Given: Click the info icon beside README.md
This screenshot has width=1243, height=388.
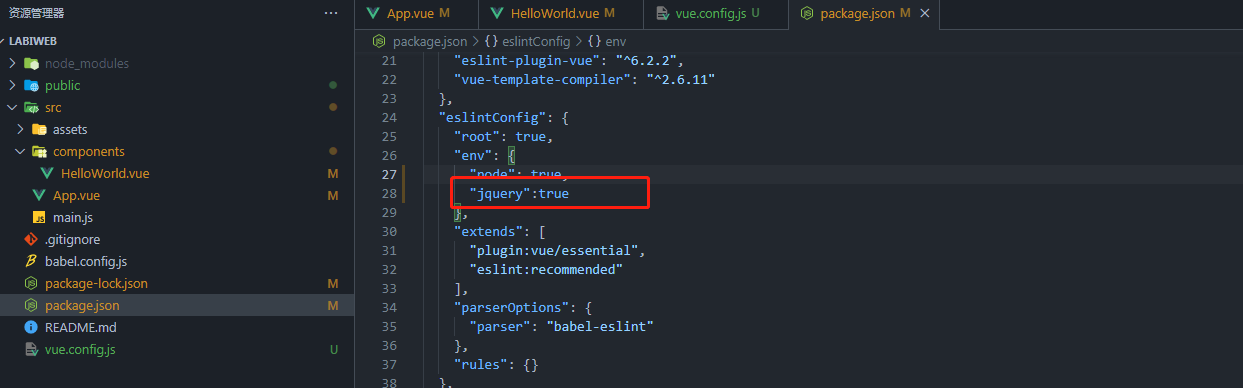Looking at the screenshot, I should (x=31, y=327).
